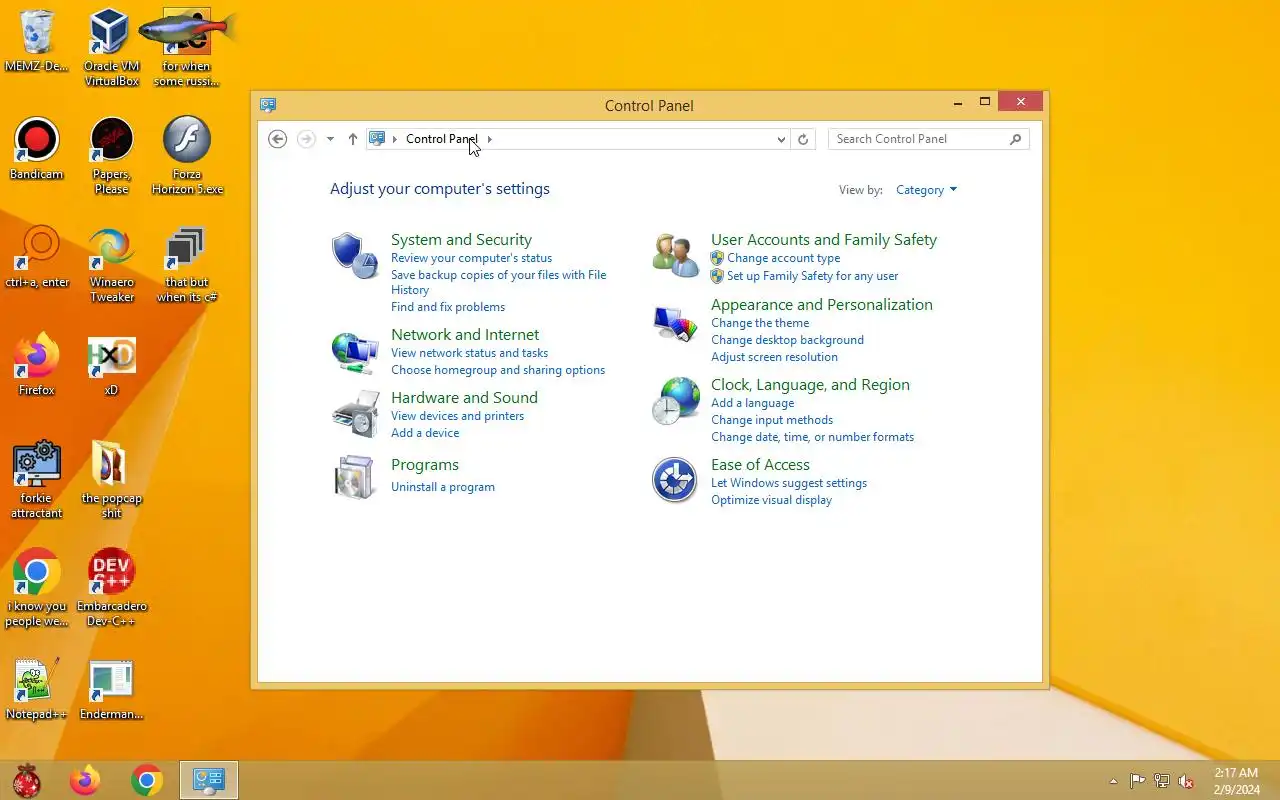
Task: Open 'ctrl+a, enter' desktop shortcut
Action: click(x=37, y=258)
